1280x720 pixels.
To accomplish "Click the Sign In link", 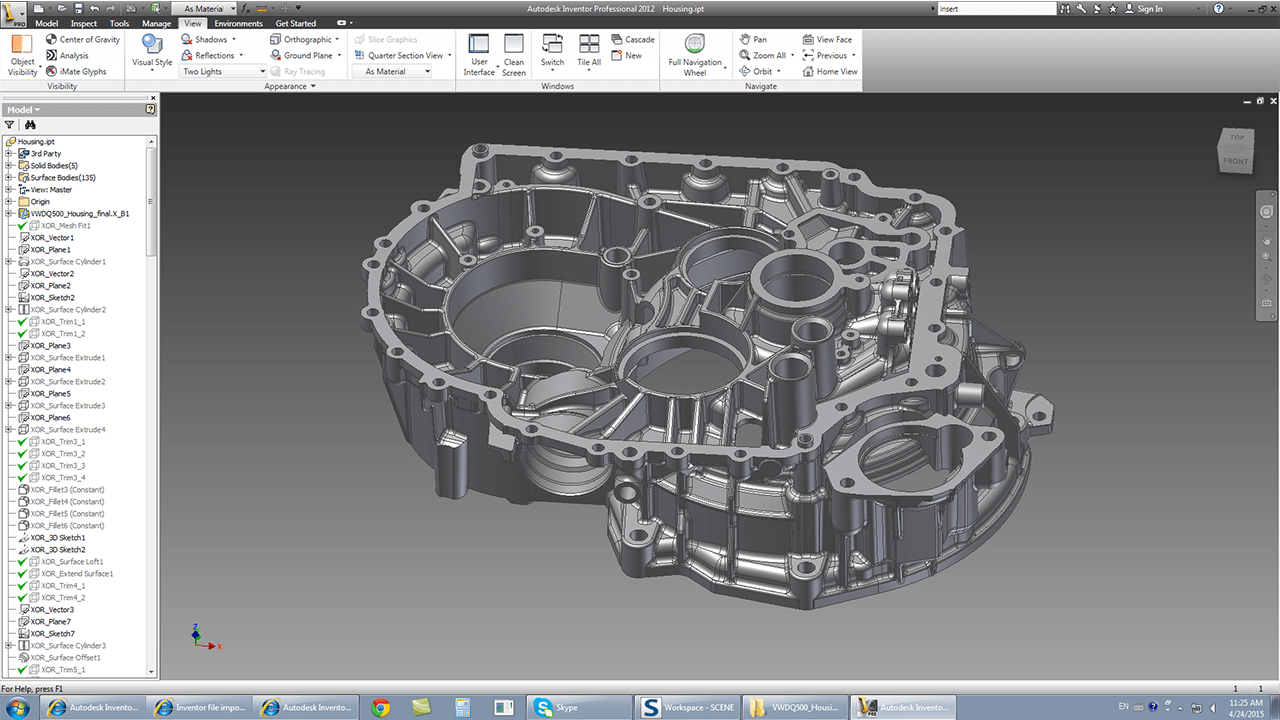I will 1149,9.
